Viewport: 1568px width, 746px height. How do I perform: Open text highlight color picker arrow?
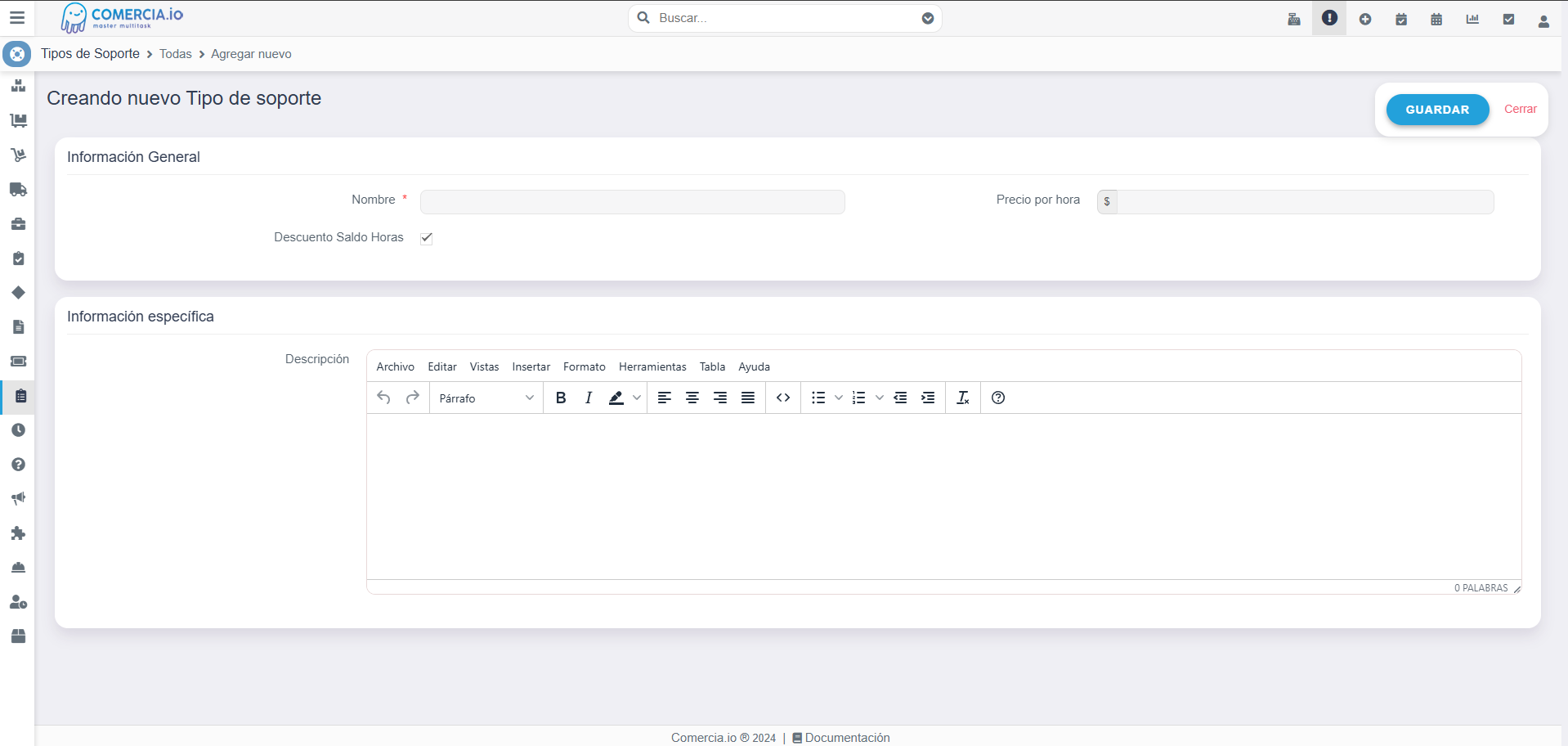(x=637, y=398)
